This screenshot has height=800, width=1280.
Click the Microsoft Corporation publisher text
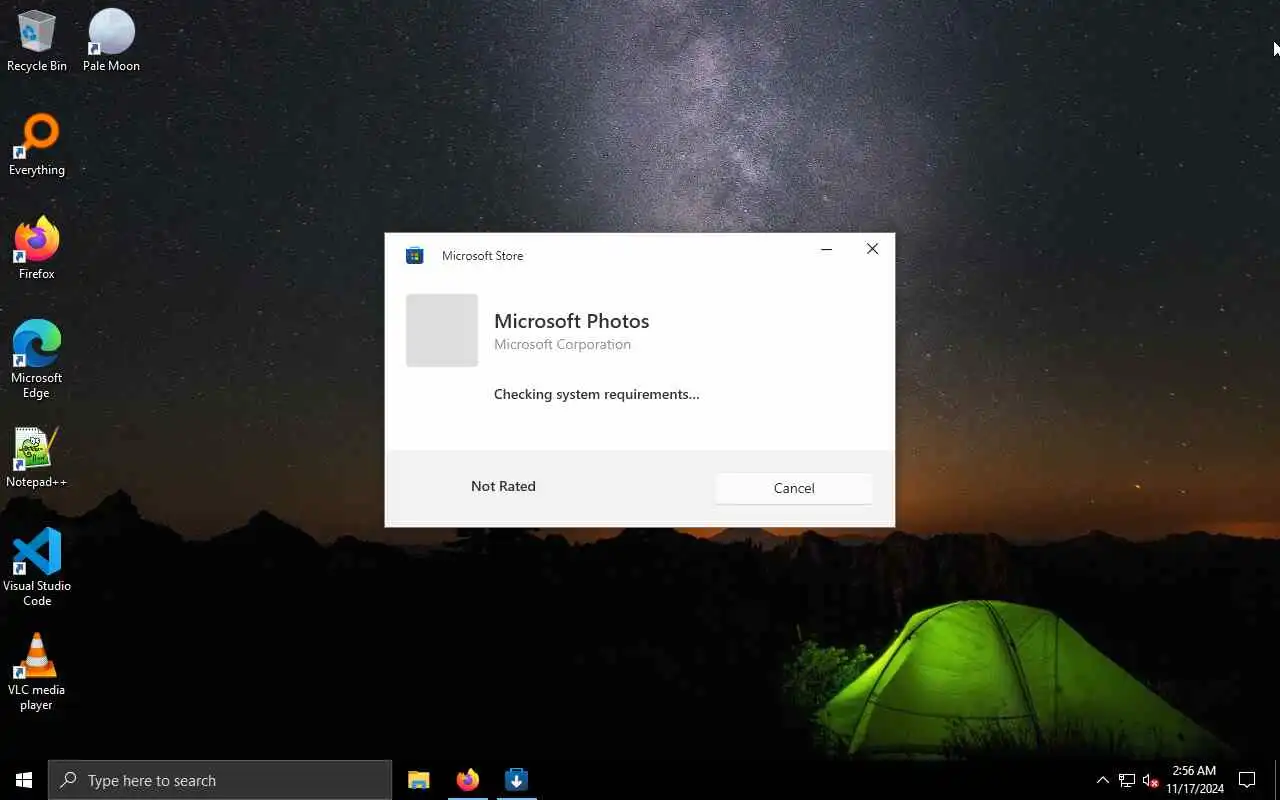pyautogui.click(x=562, y=344)
